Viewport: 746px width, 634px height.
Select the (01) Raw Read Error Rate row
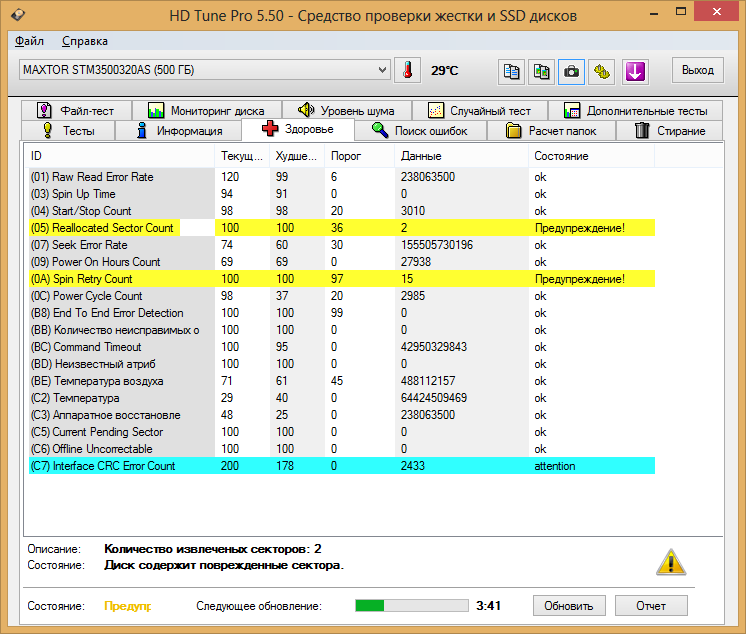[342, 177]
